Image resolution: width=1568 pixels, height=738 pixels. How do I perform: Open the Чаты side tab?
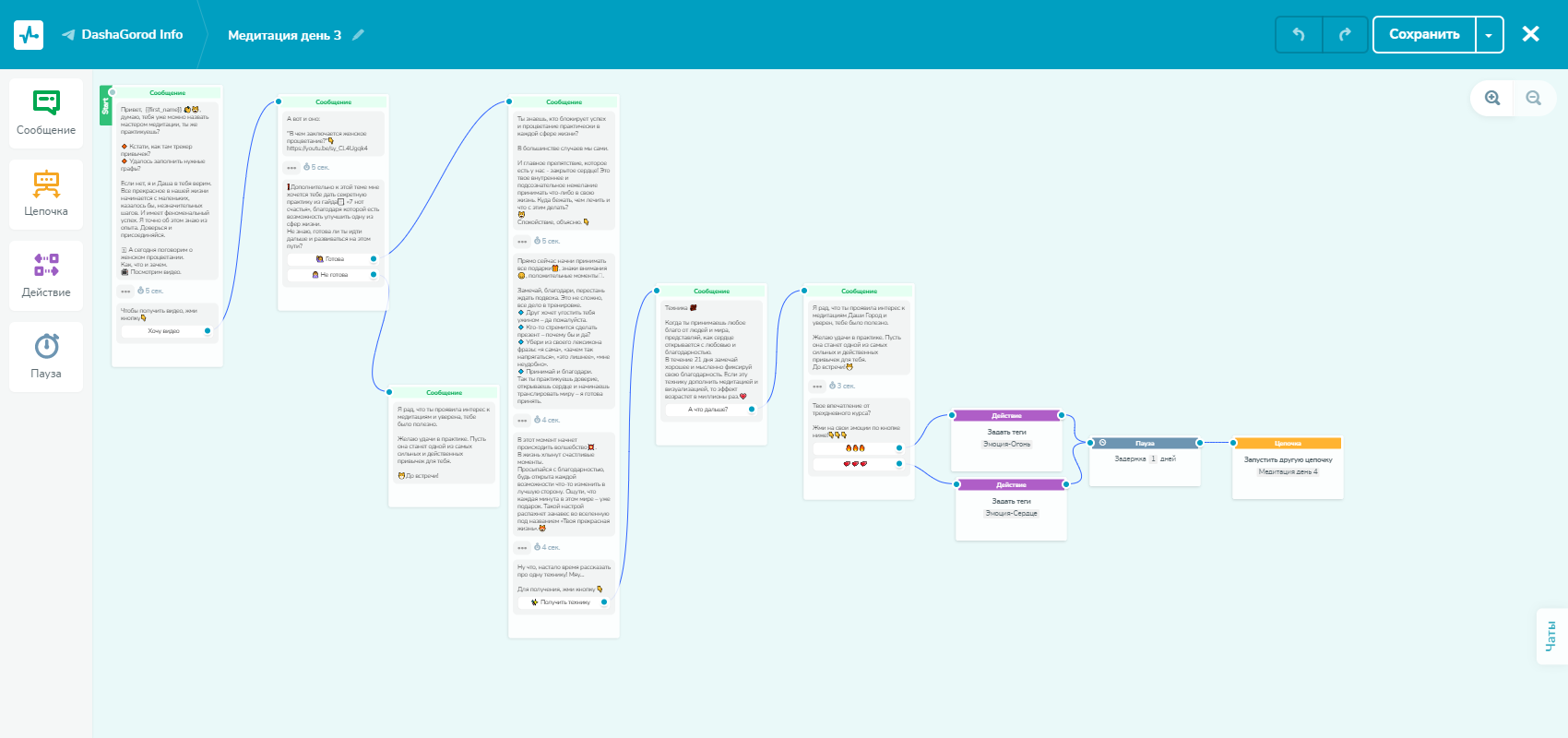(x=1551, y=637)
